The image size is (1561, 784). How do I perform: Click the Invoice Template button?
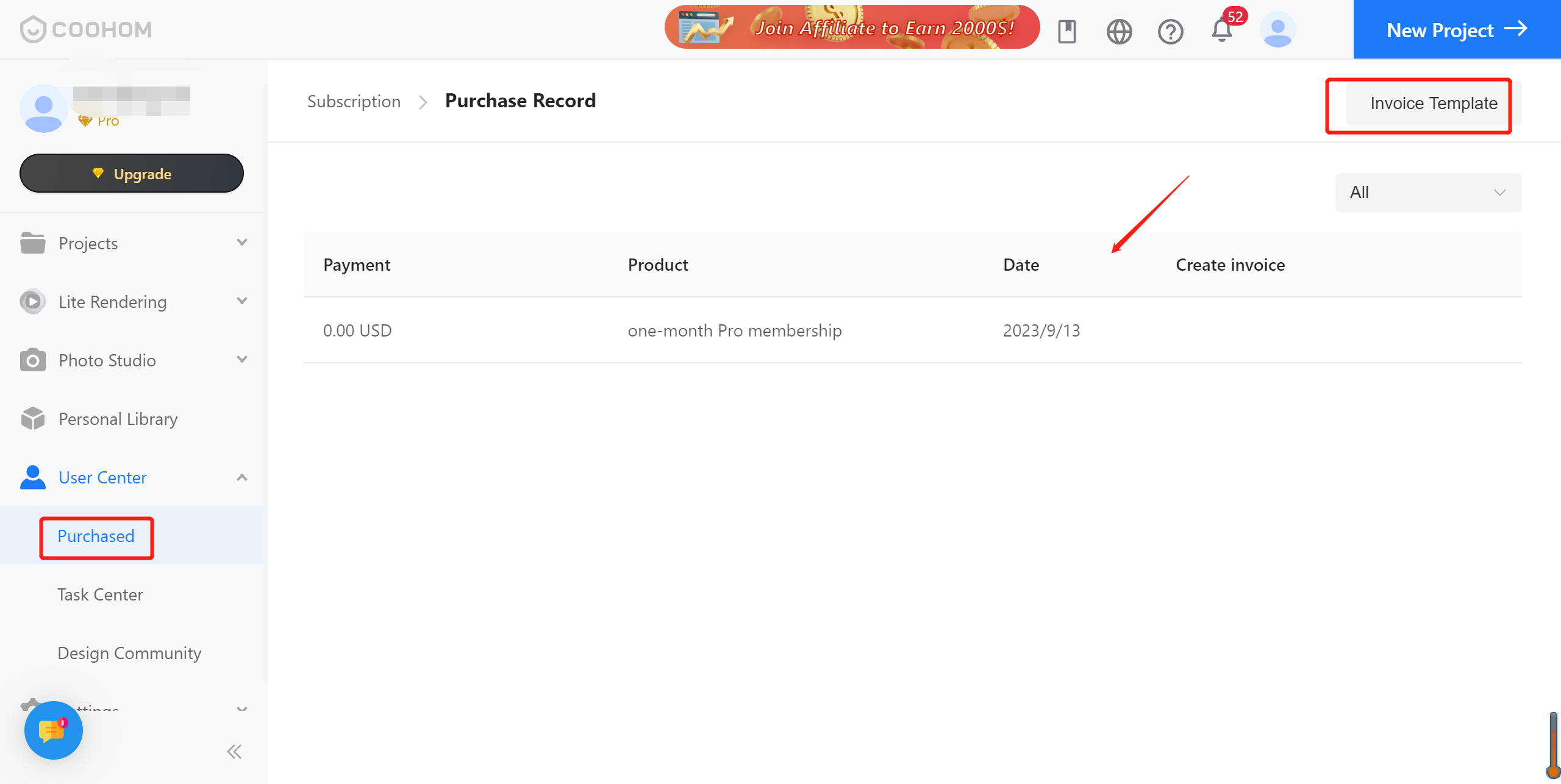coord(1433,104)
